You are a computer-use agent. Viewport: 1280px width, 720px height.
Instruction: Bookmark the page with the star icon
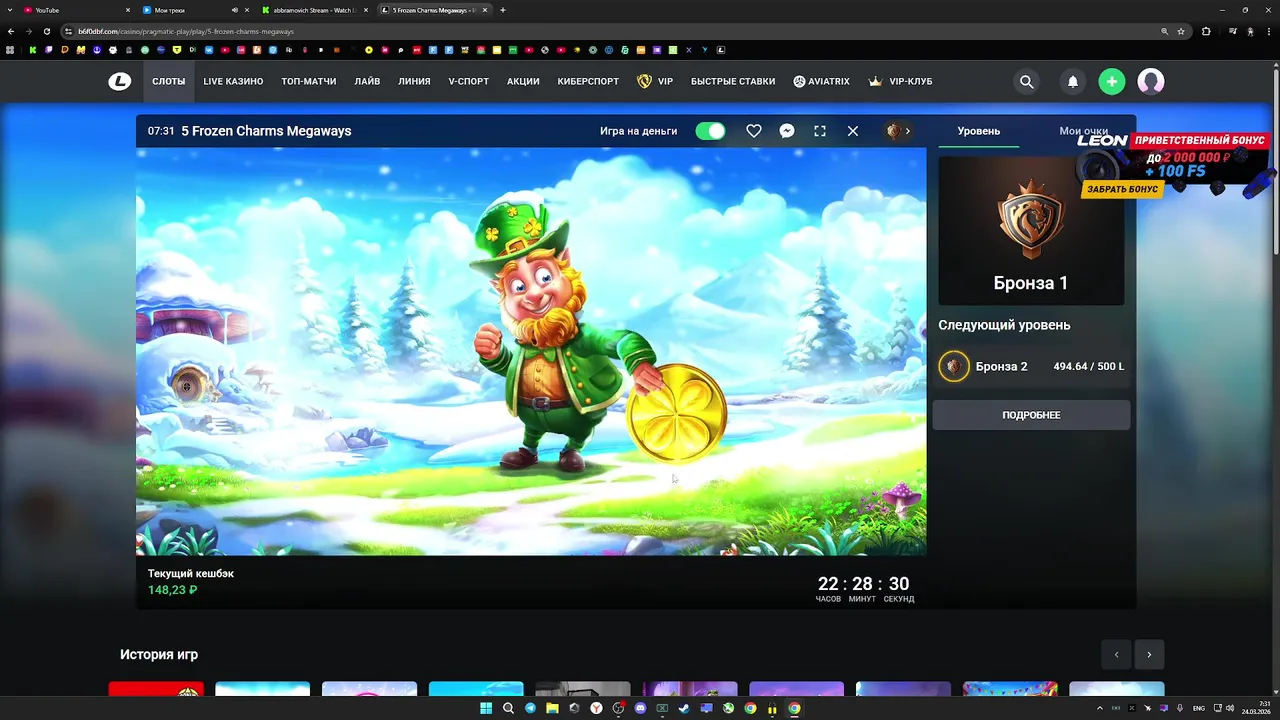pos(1181,31)
